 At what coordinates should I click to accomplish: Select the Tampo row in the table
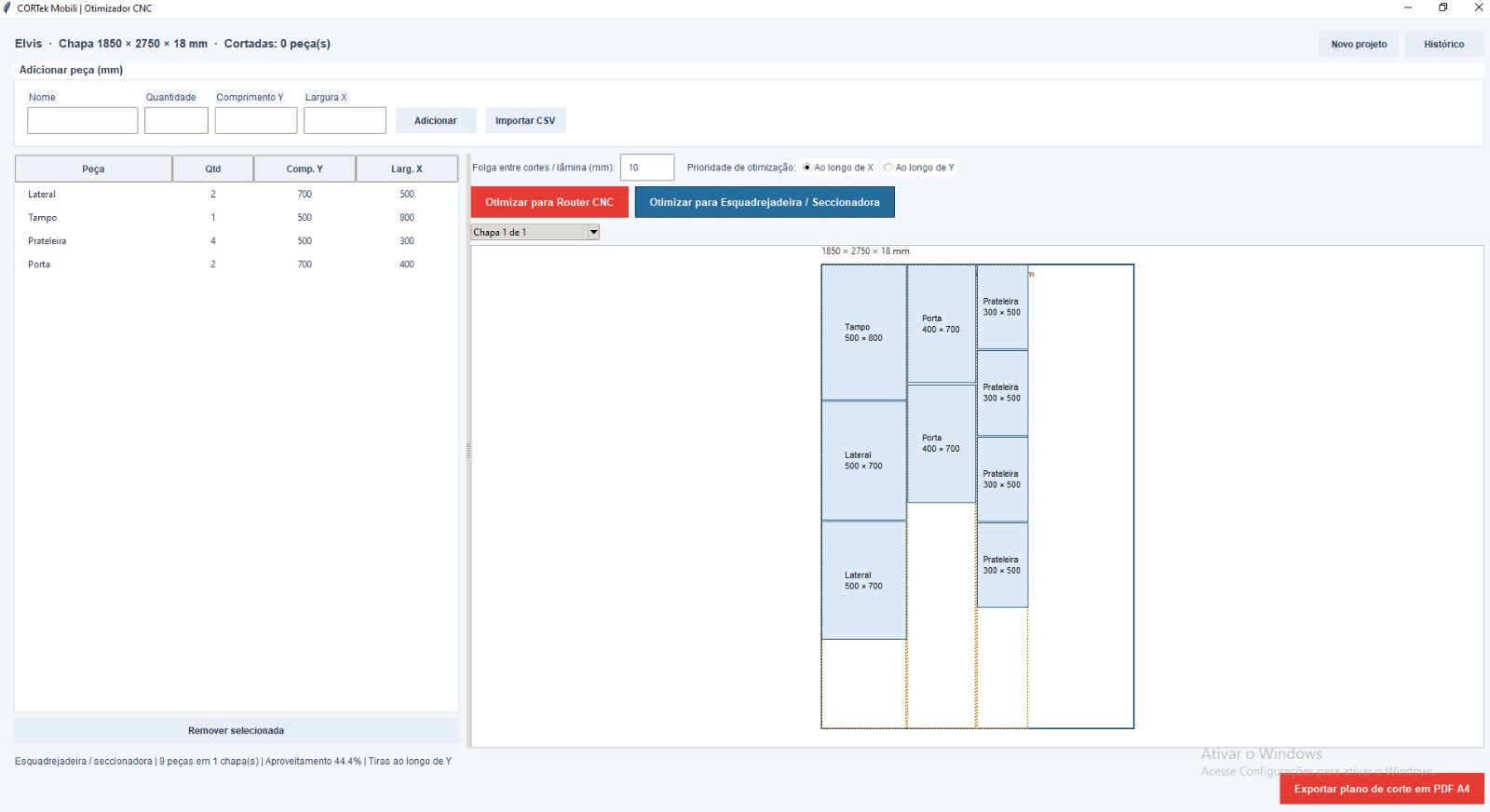(237, 218)
